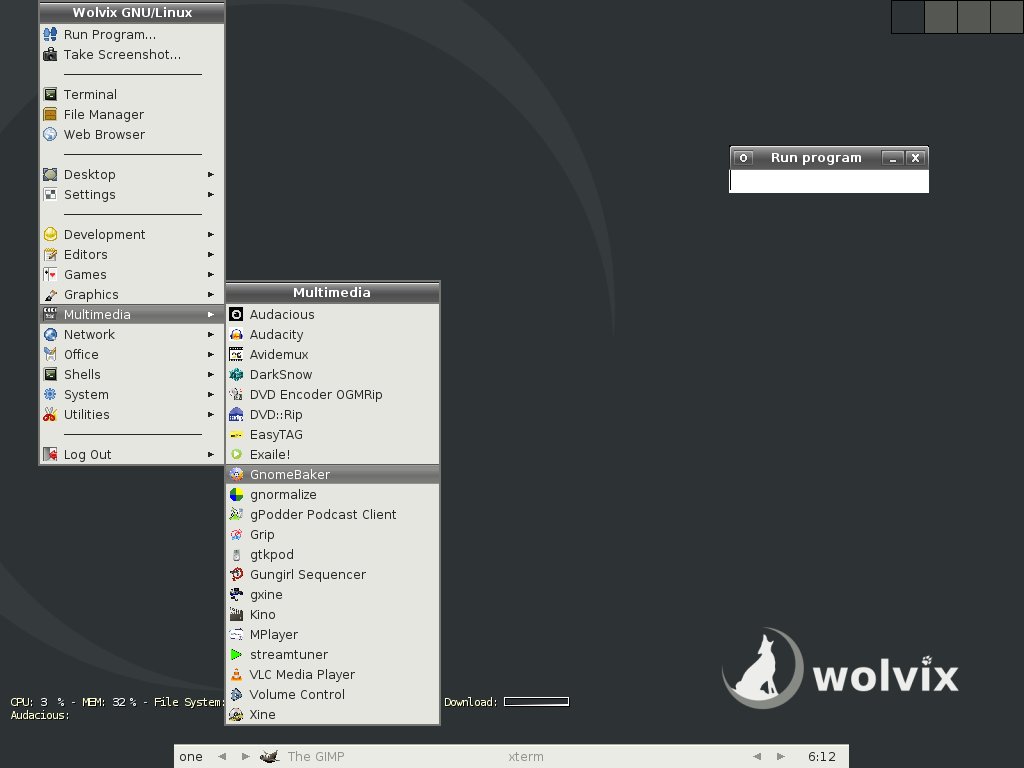The height and width of the screenshot is (768, 1024).
Task: Click the Run program window menu button
Action: pyautogui.click(x=743, y=158)
